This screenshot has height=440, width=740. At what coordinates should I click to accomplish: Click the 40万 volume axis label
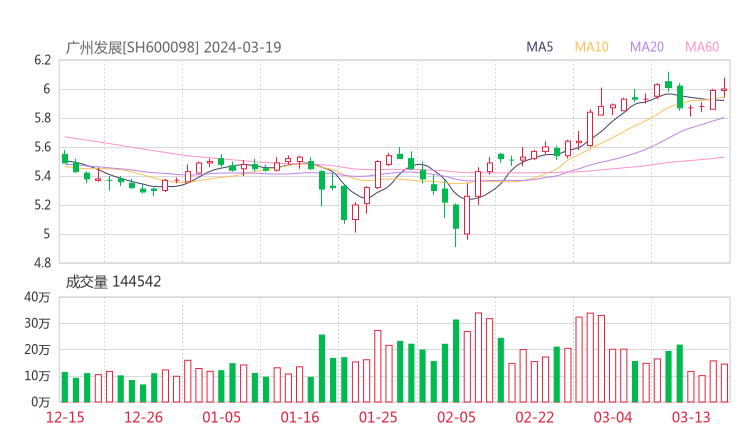tap(37, 297)
